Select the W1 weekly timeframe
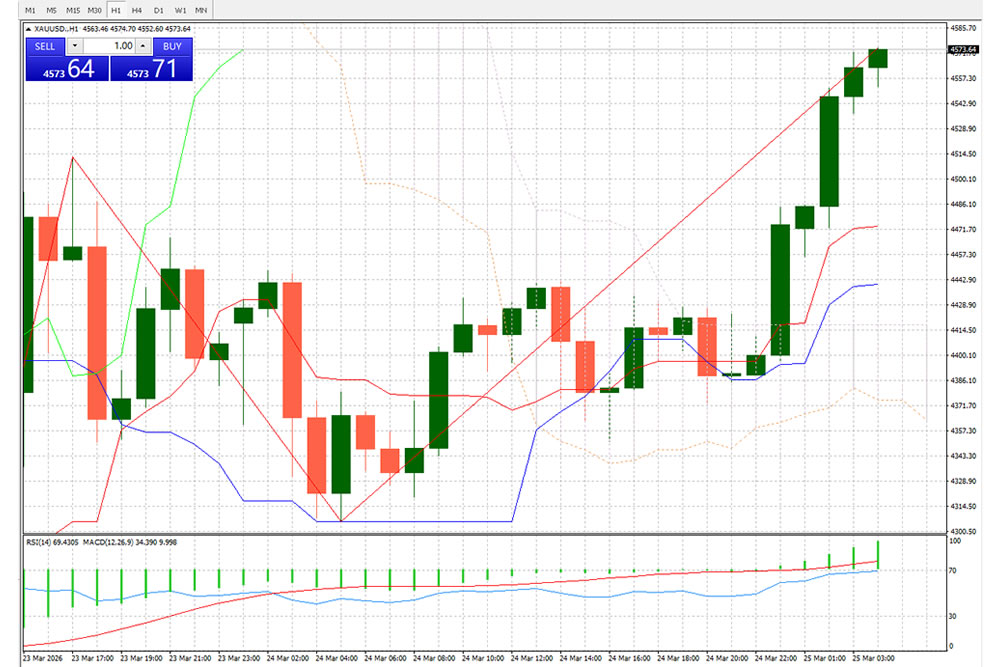 (x=180, y=10)
